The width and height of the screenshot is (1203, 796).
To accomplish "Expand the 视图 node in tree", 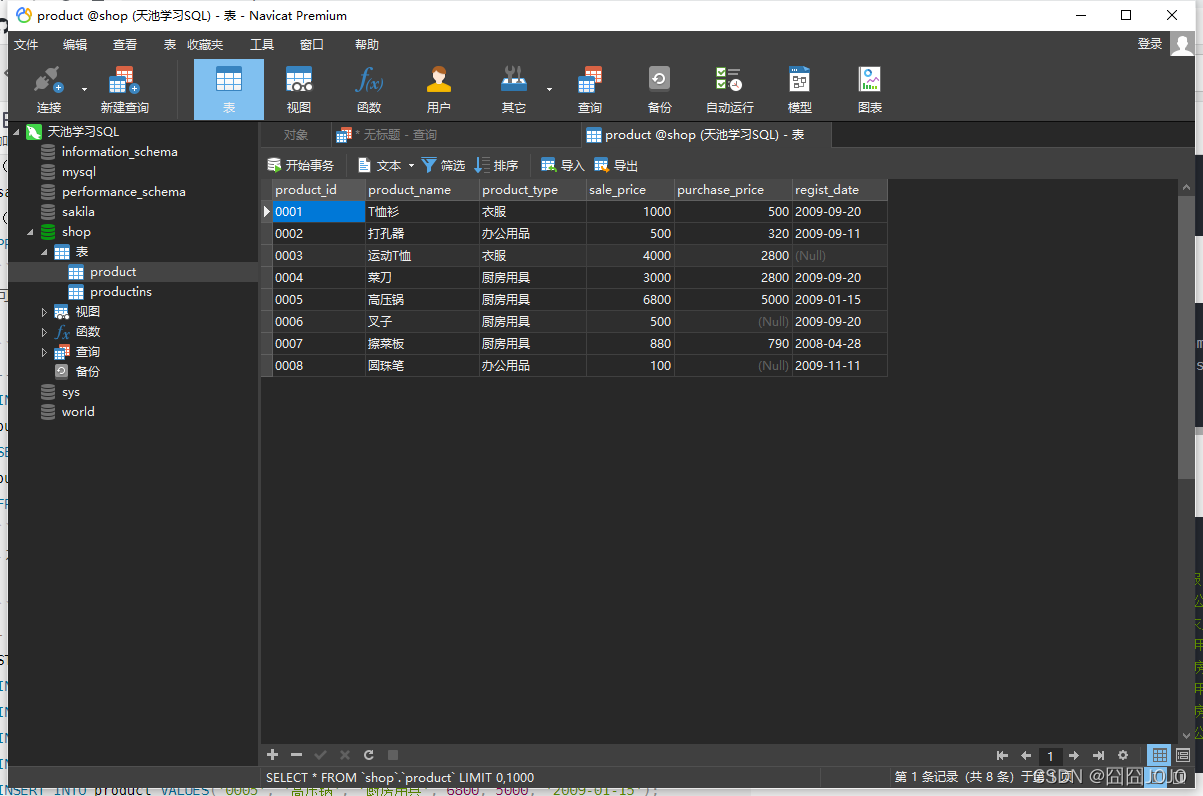I will pyautogui.click(x=44, y=312).
